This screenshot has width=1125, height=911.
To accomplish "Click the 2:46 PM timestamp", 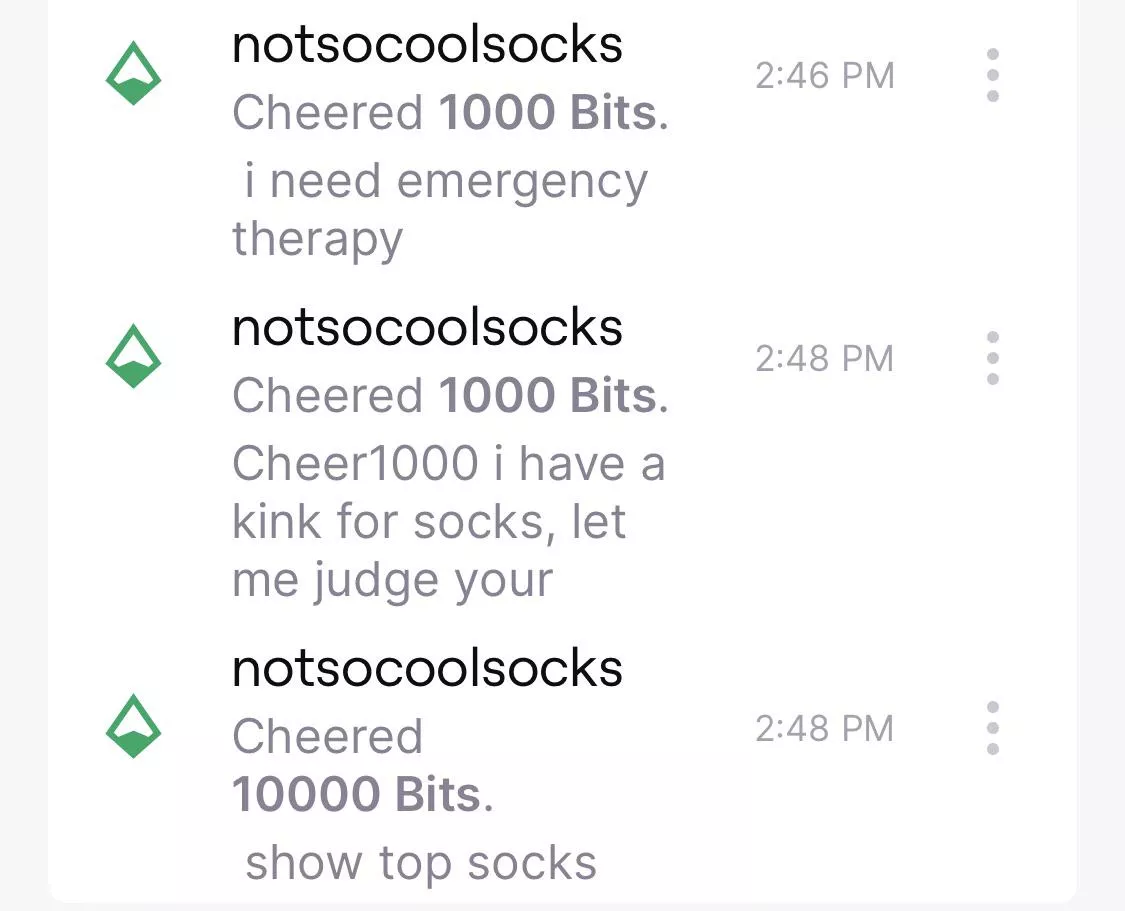I will click(x=824, y=76).
